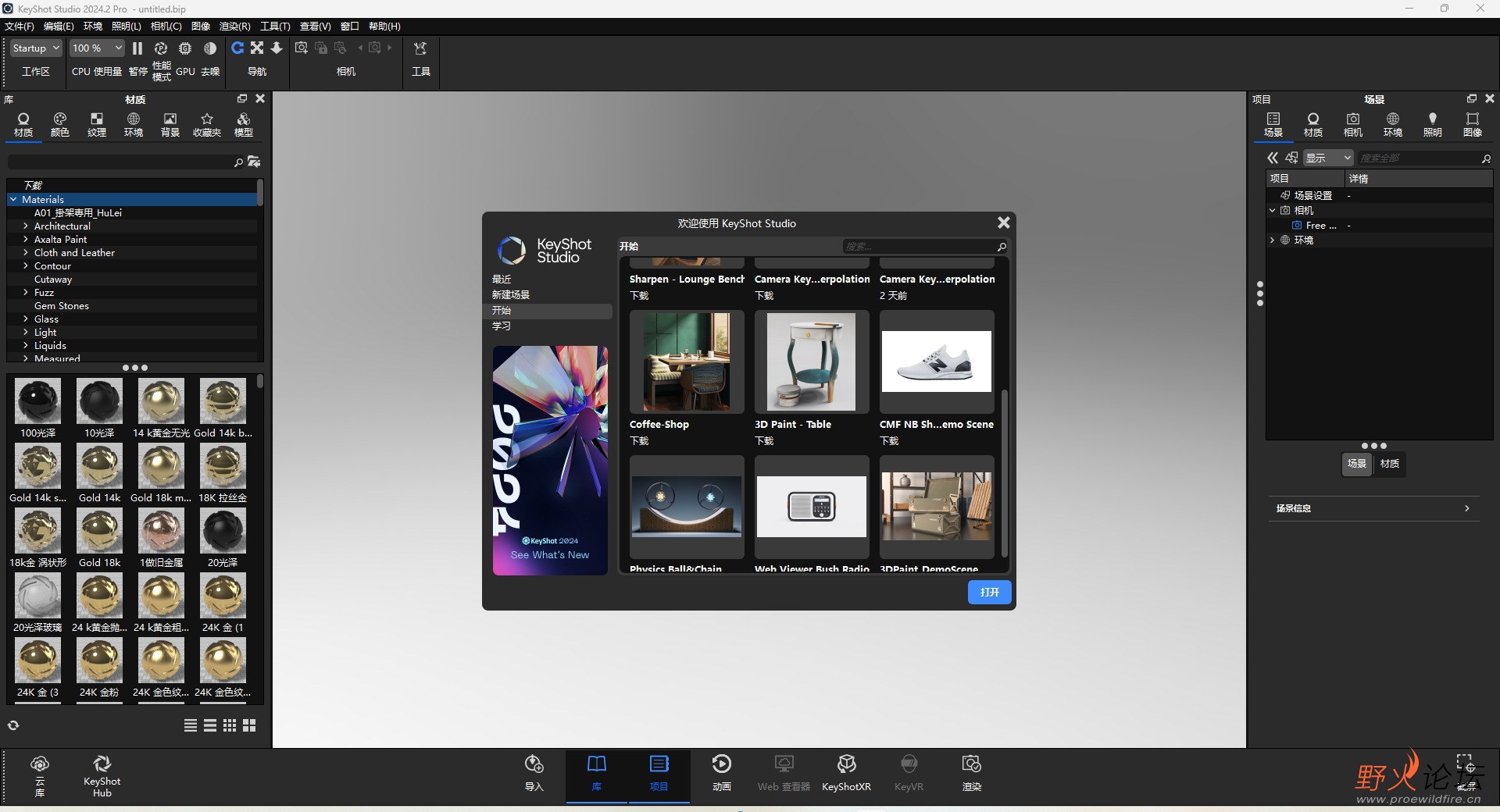Open the Materials library tab

tap(23, 125)
